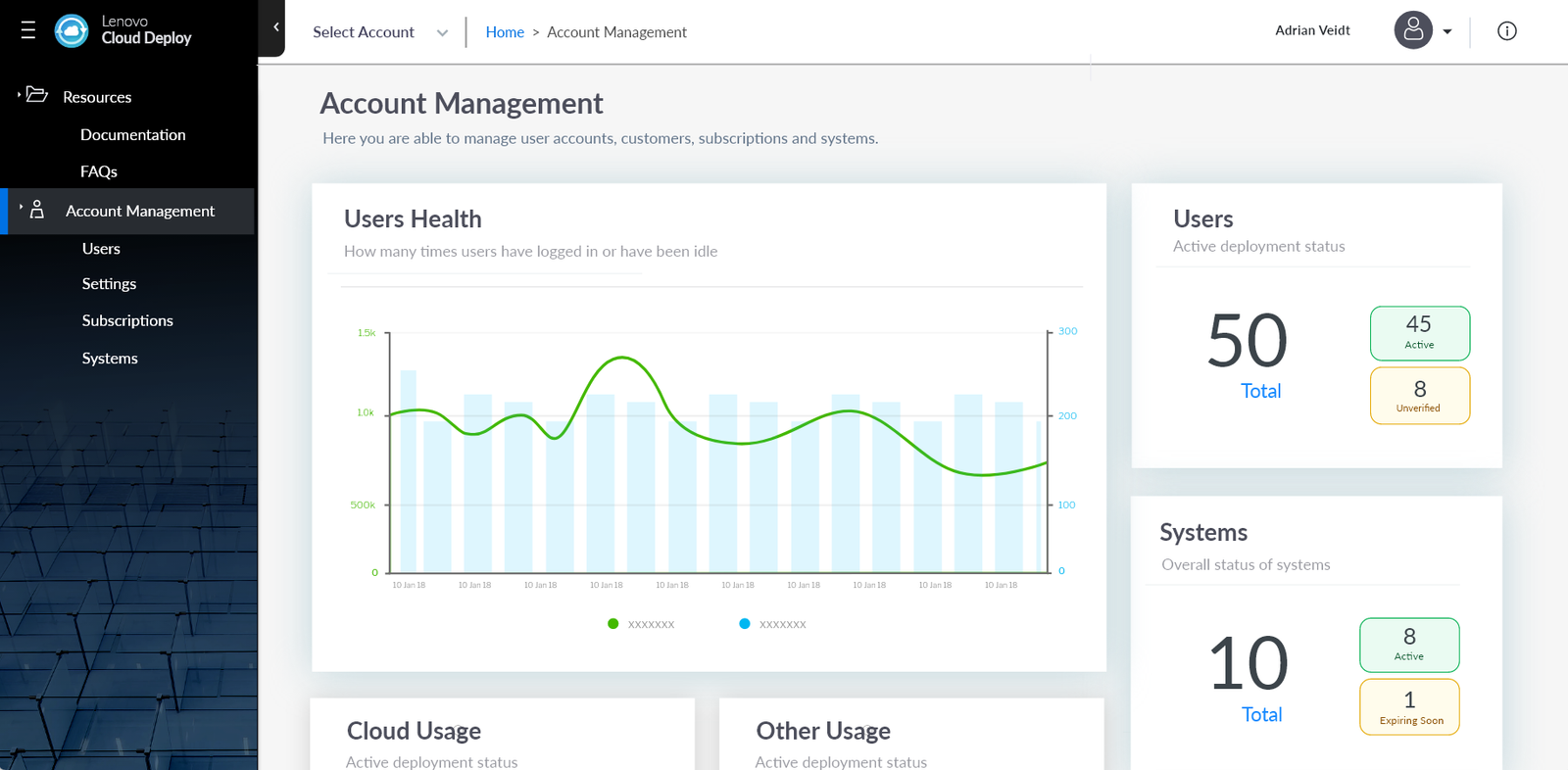Open the Systems sidebar item

point(110,359)
